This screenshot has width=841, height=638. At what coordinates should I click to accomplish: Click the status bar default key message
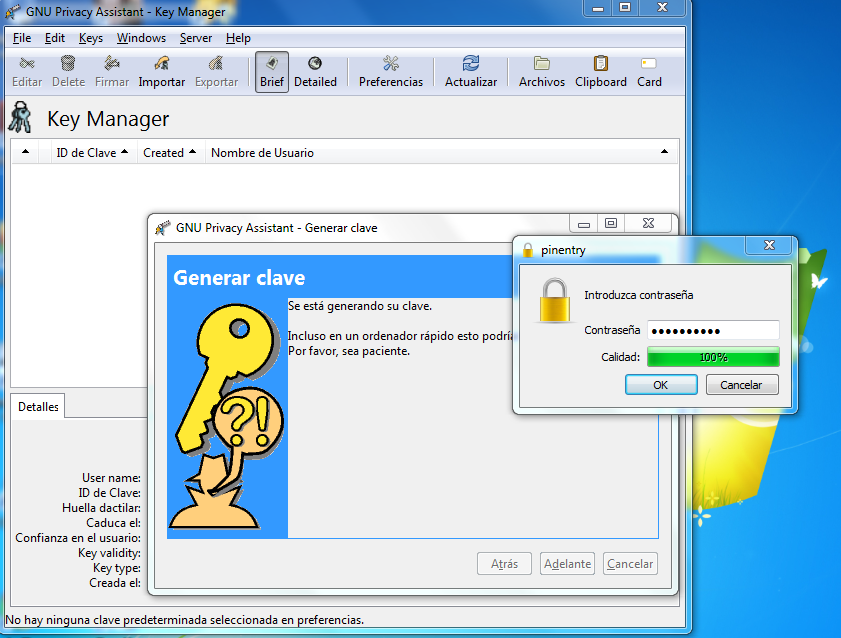coord(185,620)
